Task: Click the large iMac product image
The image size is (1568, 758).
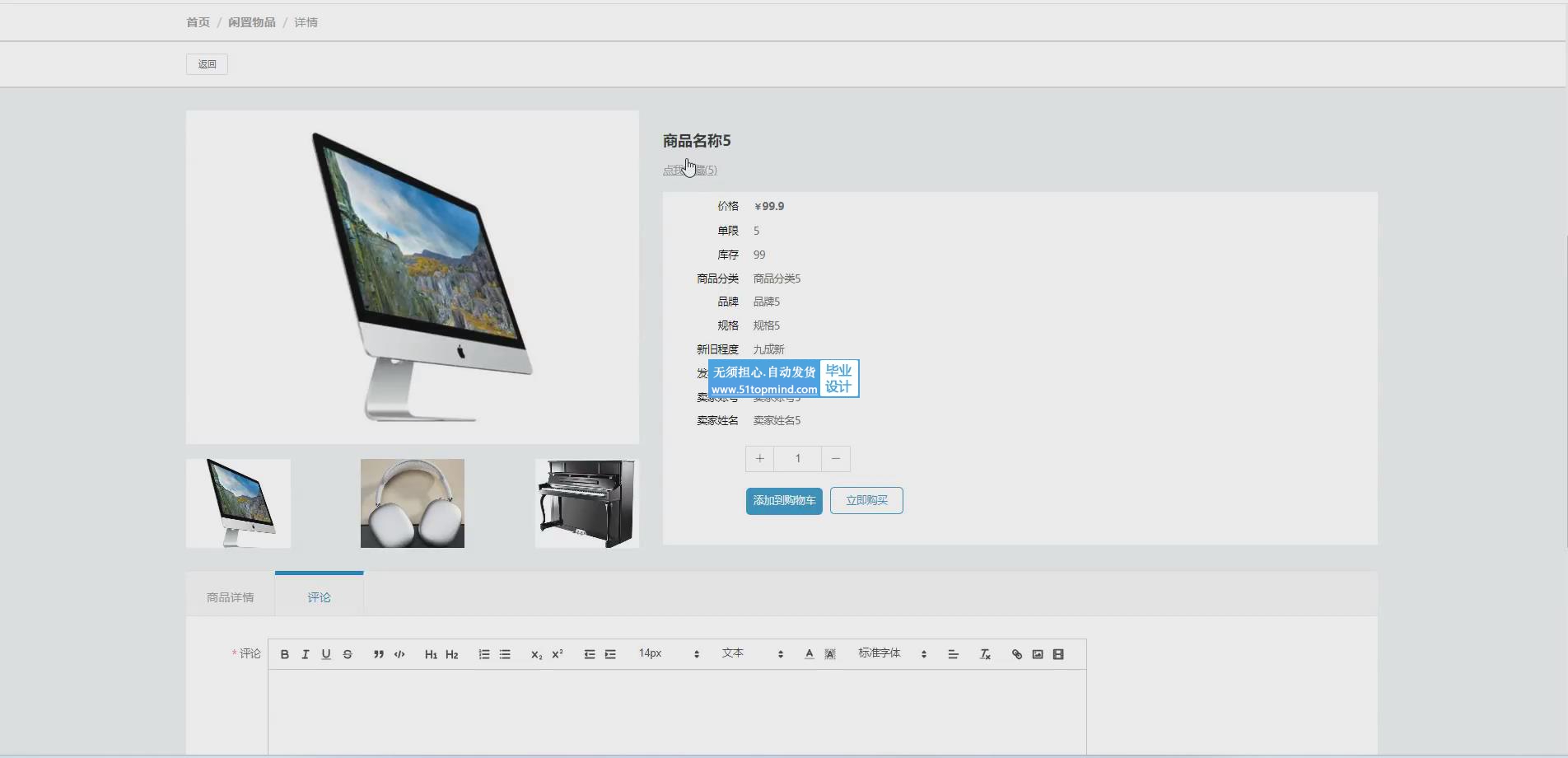Action: [413, 278]
